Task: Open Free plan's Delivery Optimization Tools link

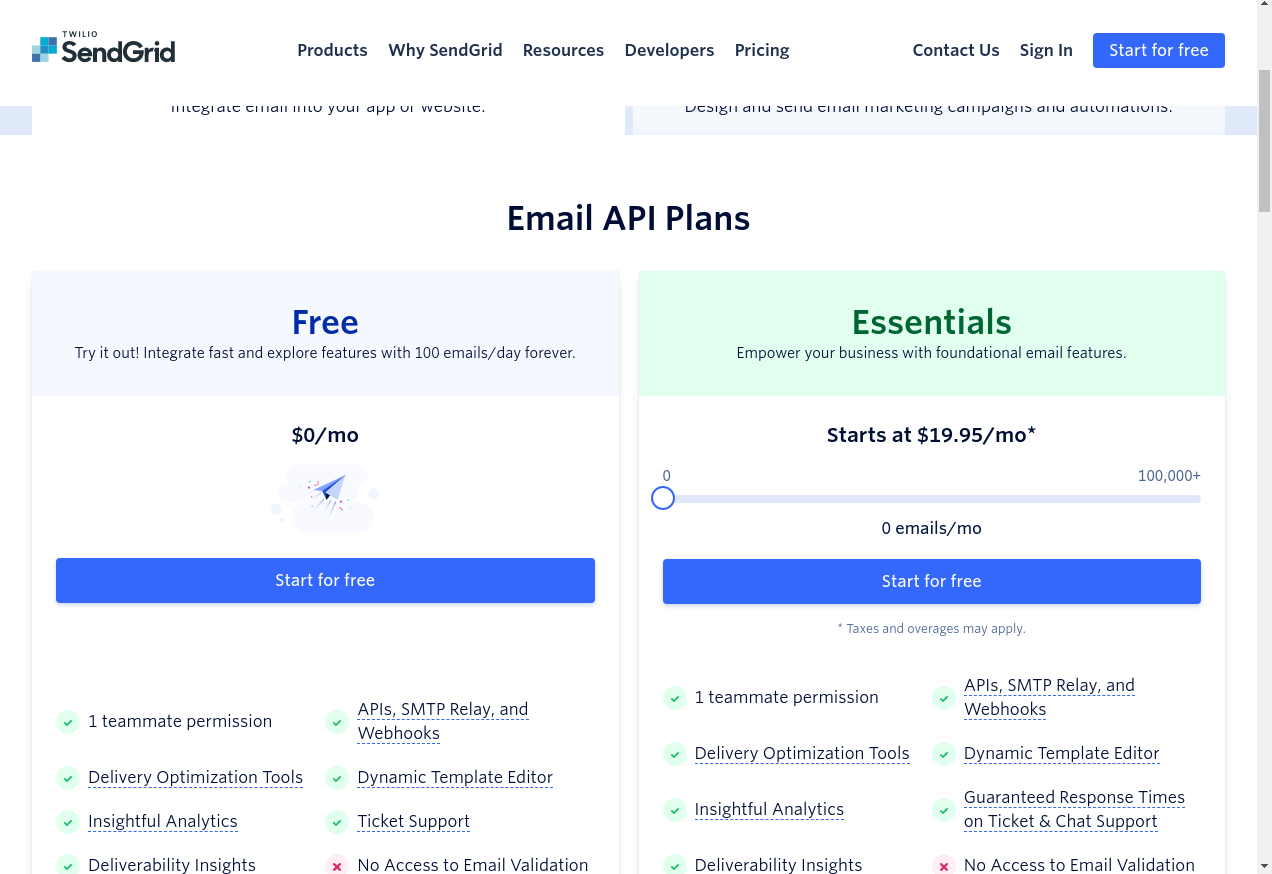Action: tap(195, 777)
